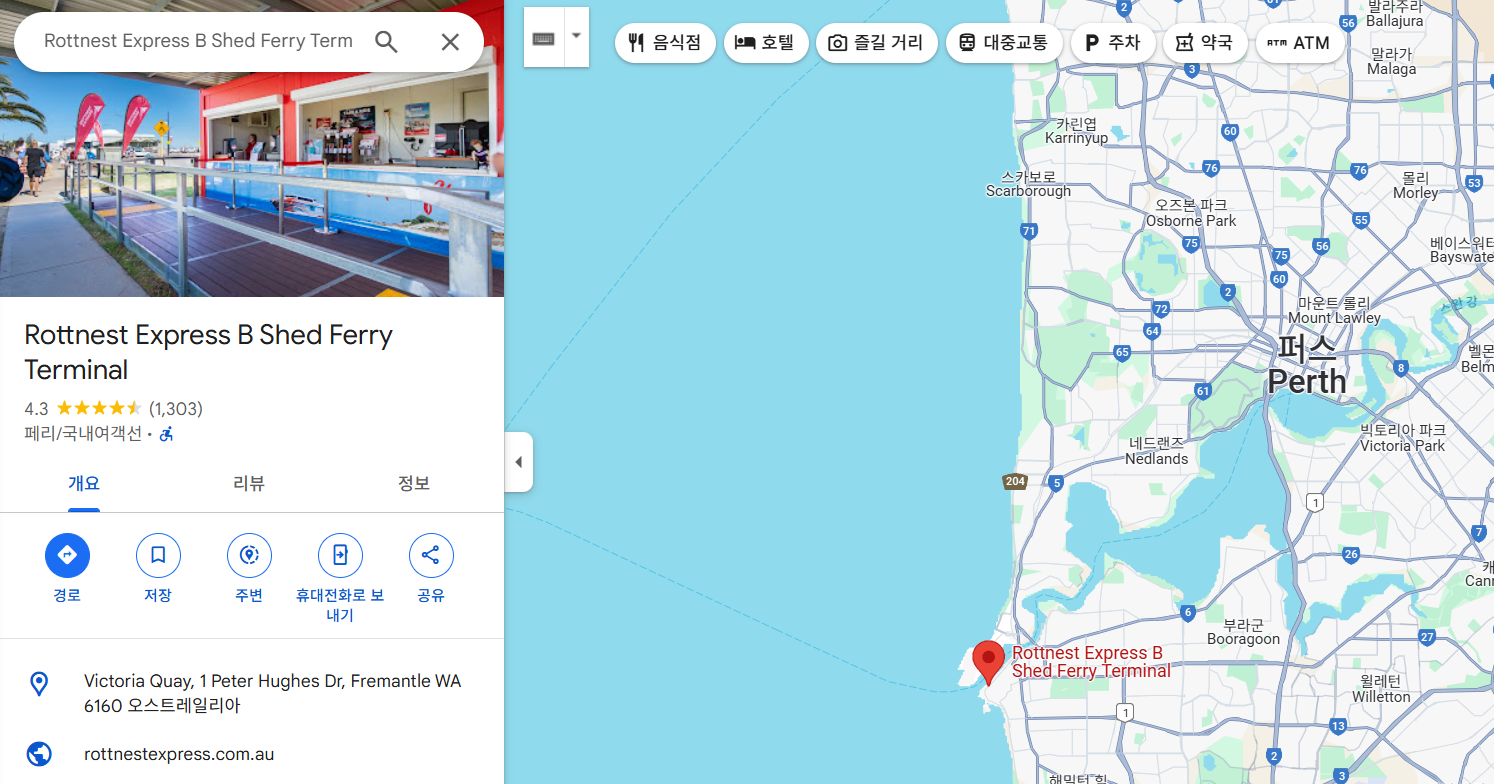Click the 저장 bookmark icon
1494x784 pixels.
158,555
